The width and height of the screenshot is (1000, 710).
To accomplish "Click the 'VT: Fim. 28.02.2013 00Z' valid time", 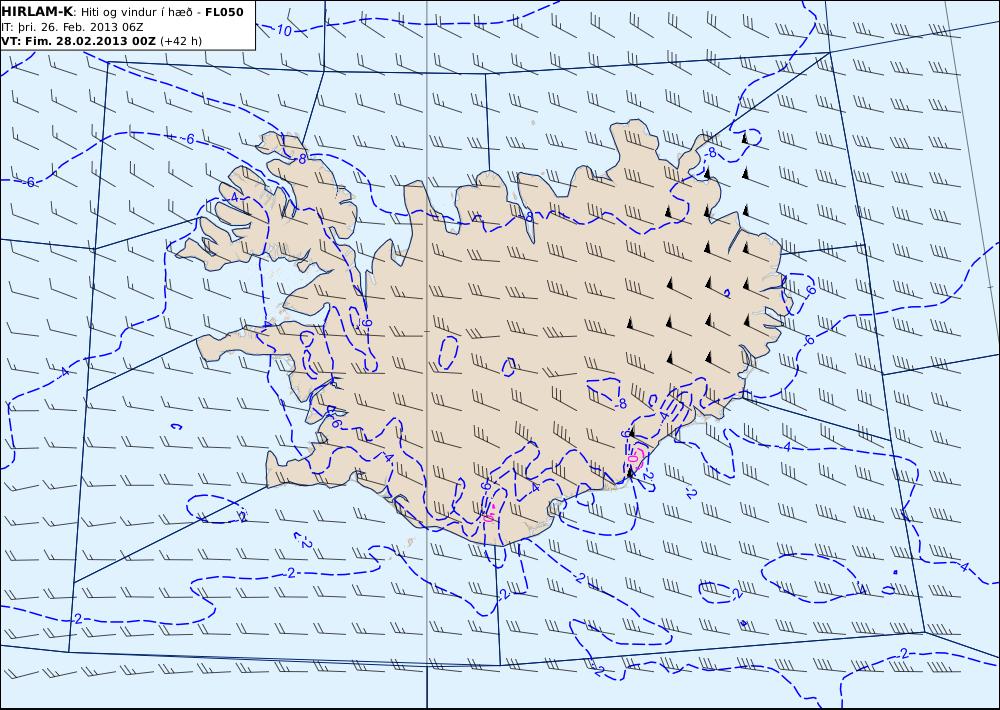I will (x=78, y=41).
